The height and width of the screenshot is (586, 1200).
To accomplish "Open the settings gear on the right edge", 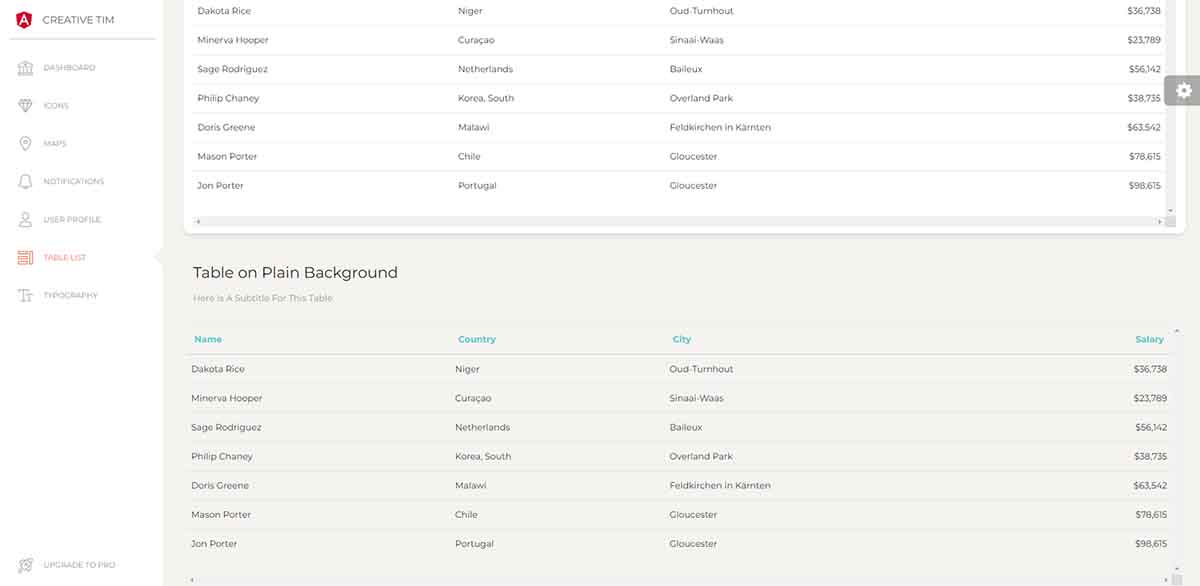I will coord(1184,90).
